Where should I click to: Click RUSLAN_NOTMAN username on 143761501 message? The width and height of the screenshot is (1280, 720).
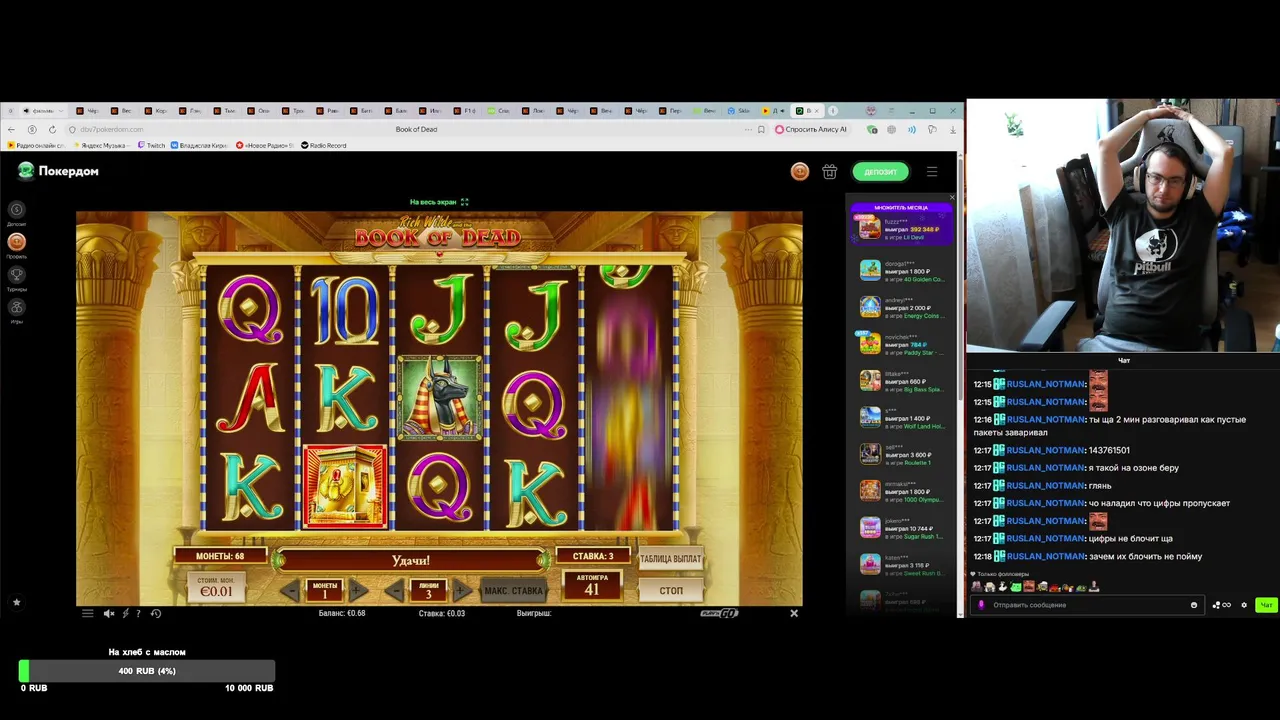[x=1046, y=450]
